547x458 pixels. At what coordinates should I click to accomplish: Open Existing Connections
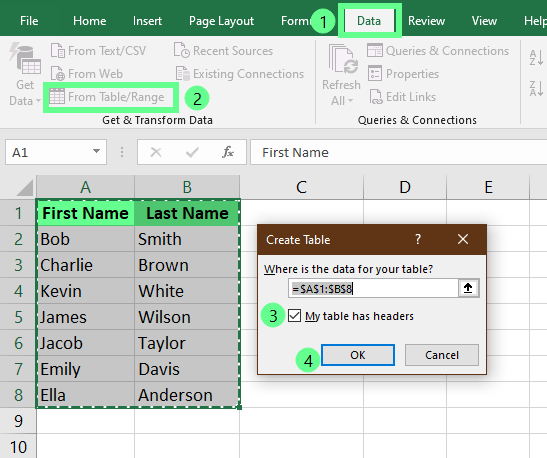click(240, 74)
